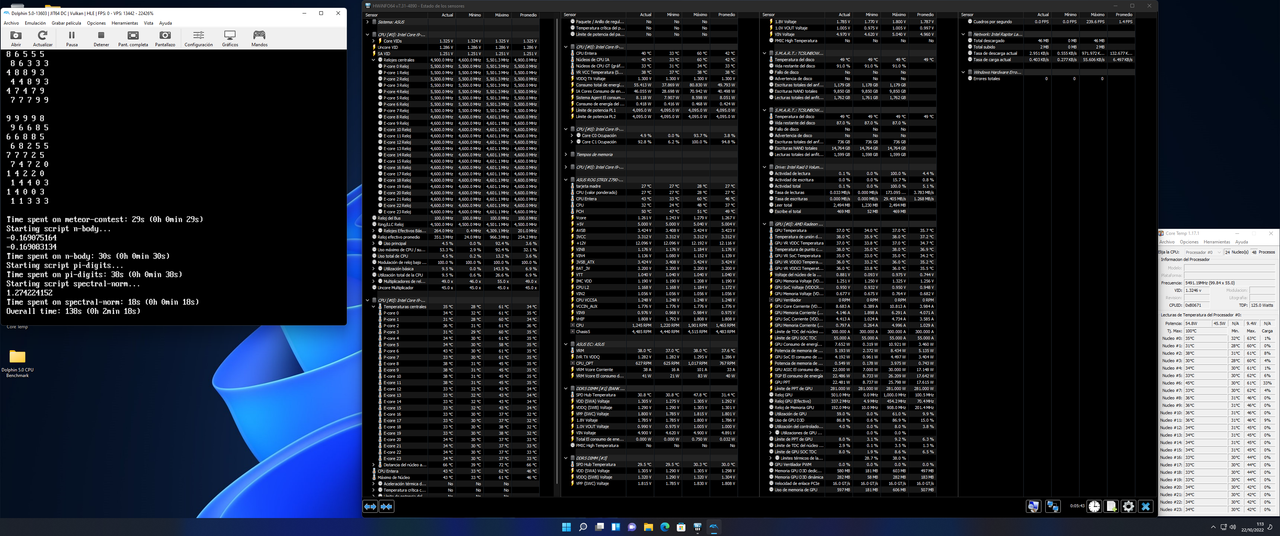Click Dolphin emulator icon on taskbar
The width and height of the screenshot is (1280, 536).
[x=714, y=527]
